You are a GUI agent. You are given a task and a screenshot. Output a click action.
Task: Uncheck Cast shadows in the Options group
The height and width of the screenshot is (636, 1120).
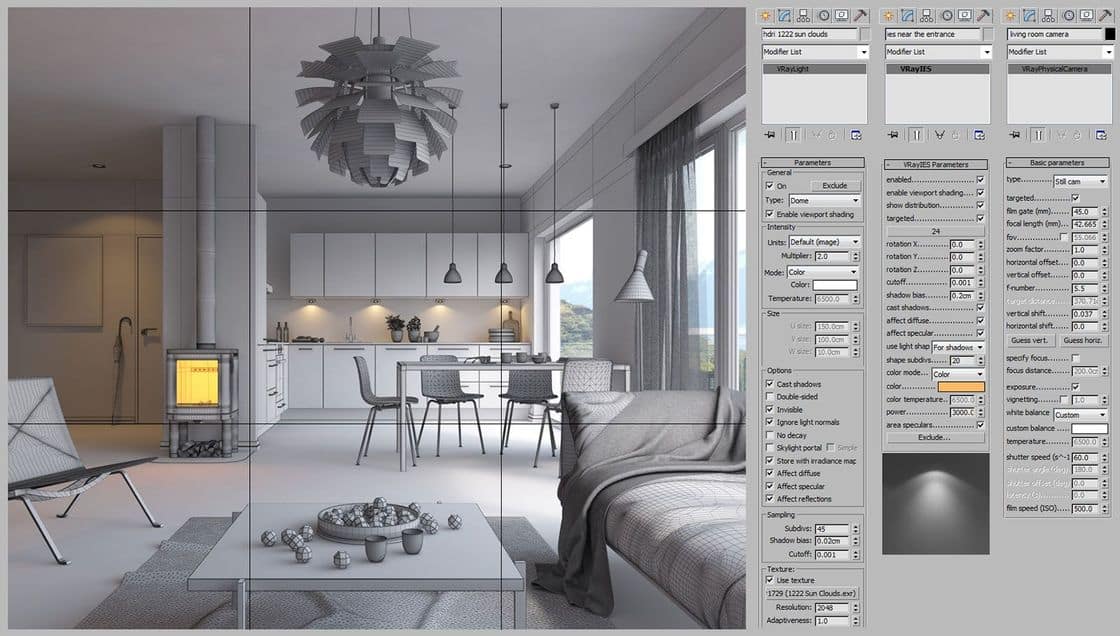click(769, 384)
